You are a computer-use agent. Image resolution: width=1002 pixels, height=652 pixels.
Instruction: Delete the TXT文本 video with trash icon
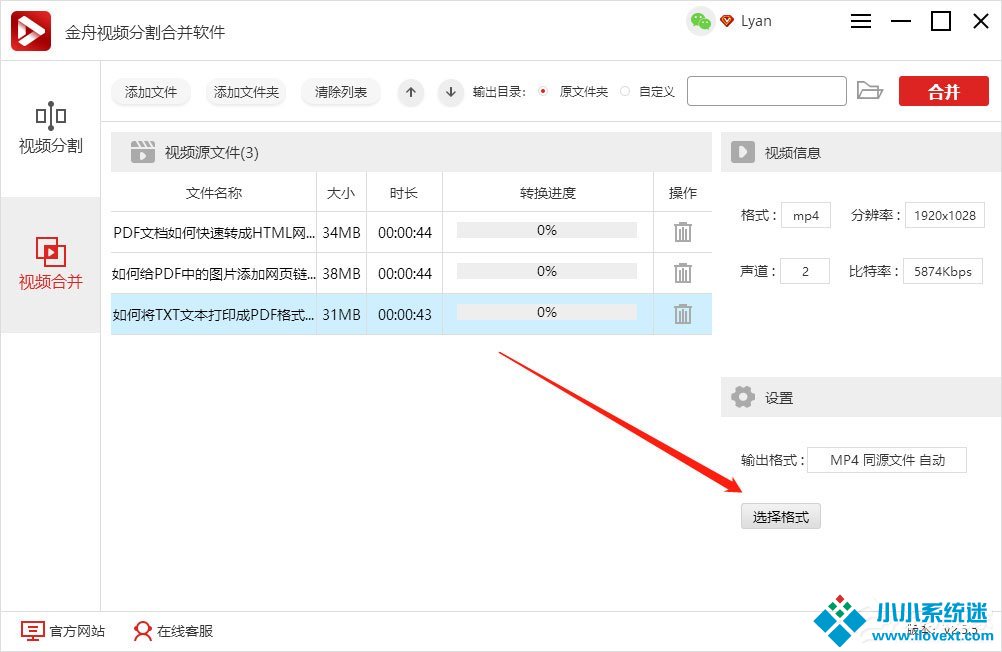[683, 314]
